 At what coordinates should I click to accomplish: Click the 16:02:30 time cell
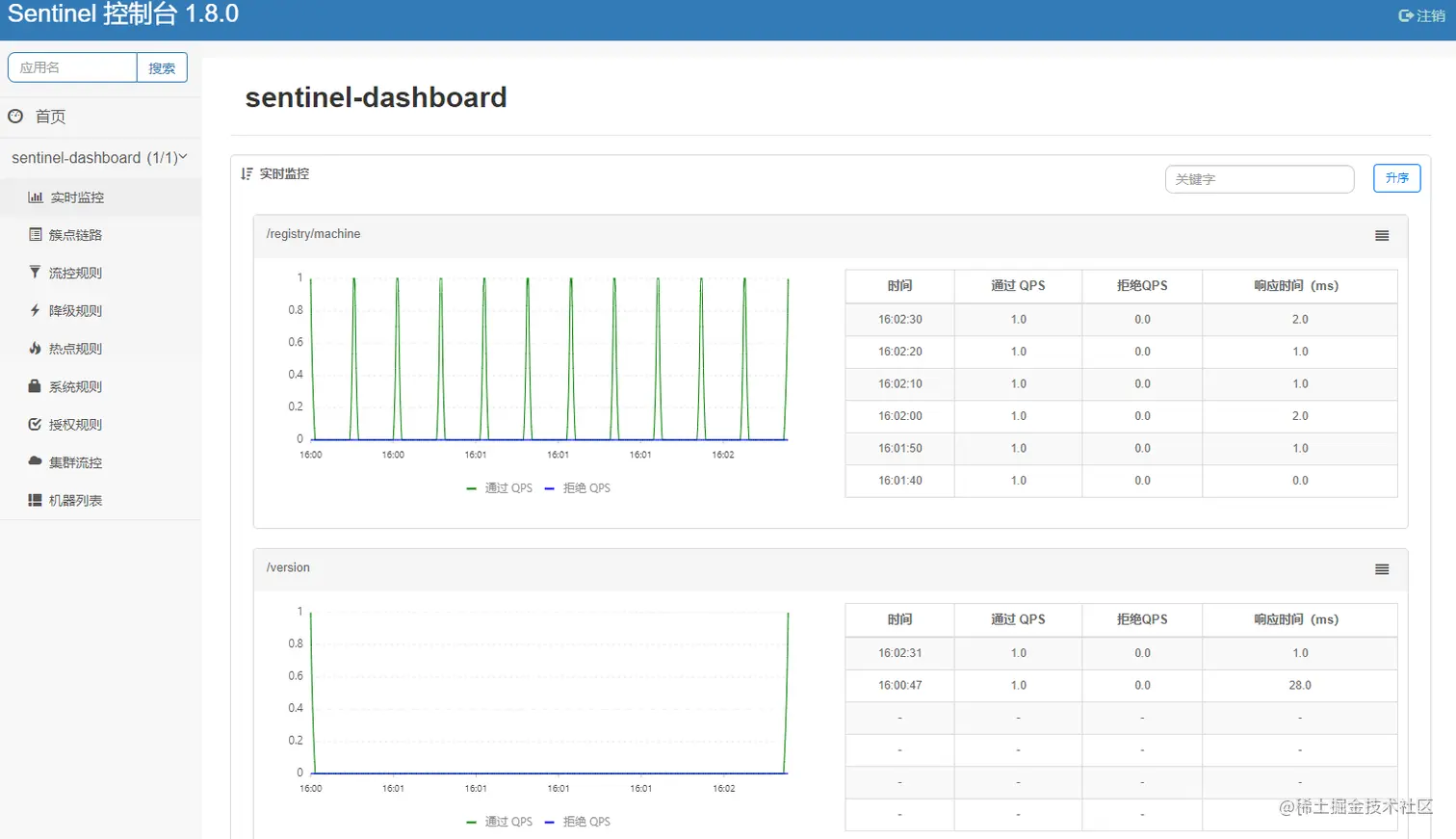click(899, 320)
